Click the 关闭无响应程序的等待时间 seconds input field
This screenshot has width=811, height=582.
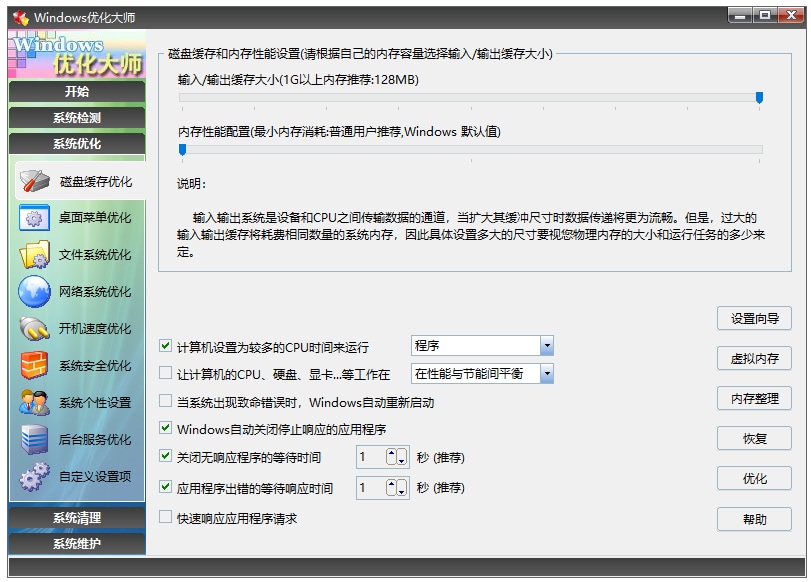click(x=371, y=457)
